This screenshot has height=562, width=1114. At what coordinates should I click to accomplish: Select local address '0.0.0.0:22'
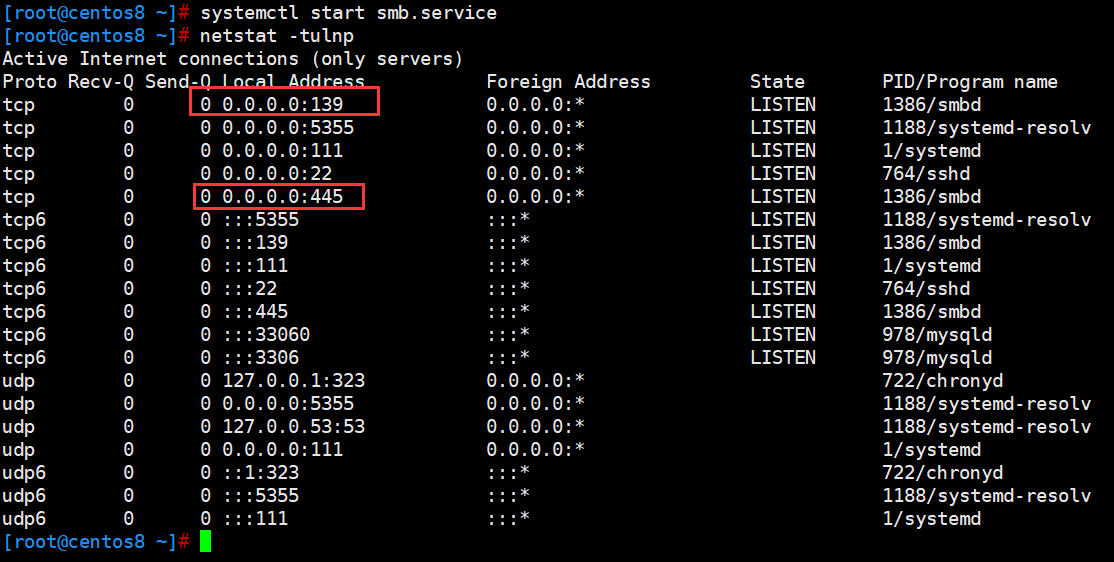[x=277, y=173]
